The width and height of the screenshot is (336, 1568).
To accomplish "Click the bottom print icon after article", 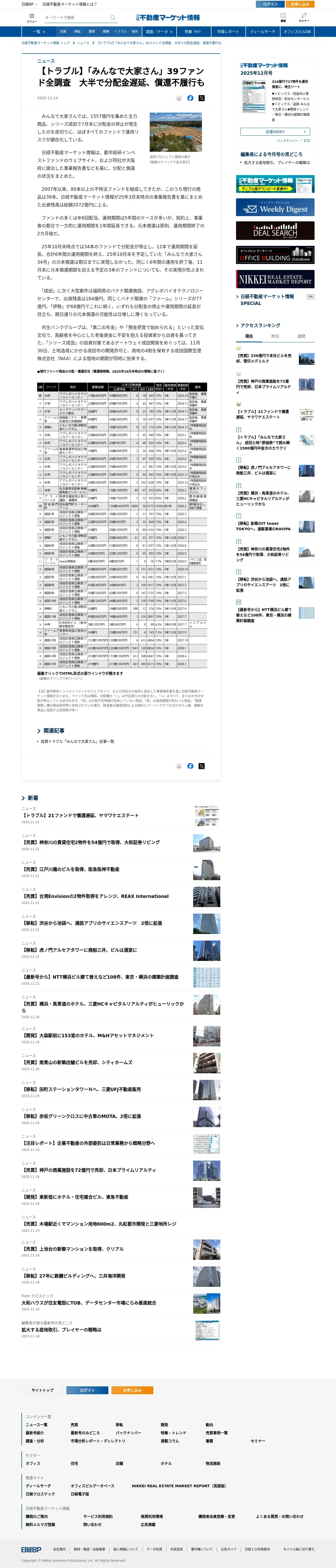I will tap(179, 766).
